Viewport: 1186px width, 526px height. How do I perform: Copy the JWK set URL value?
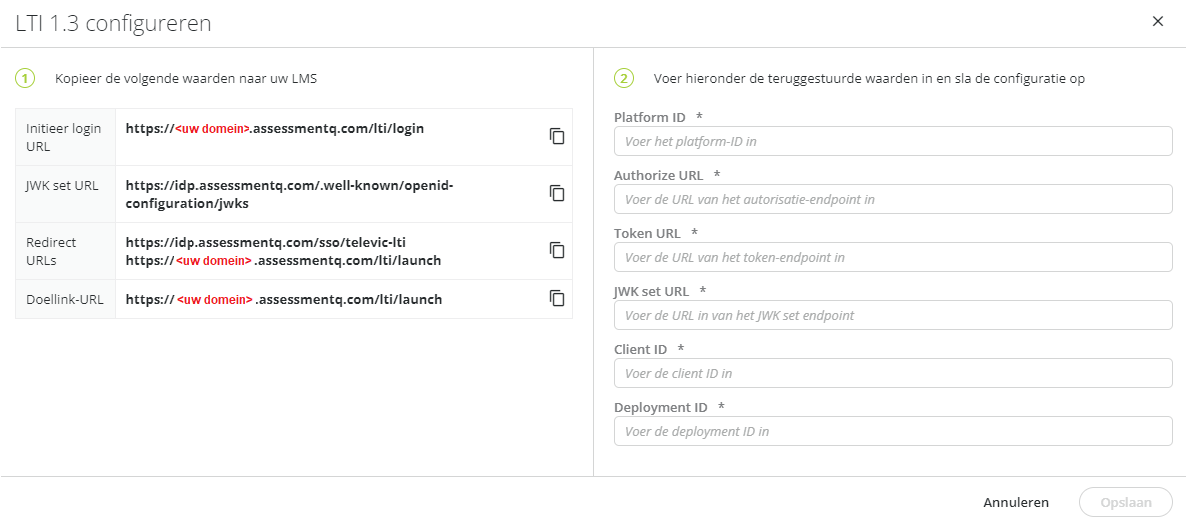(557, 193)
